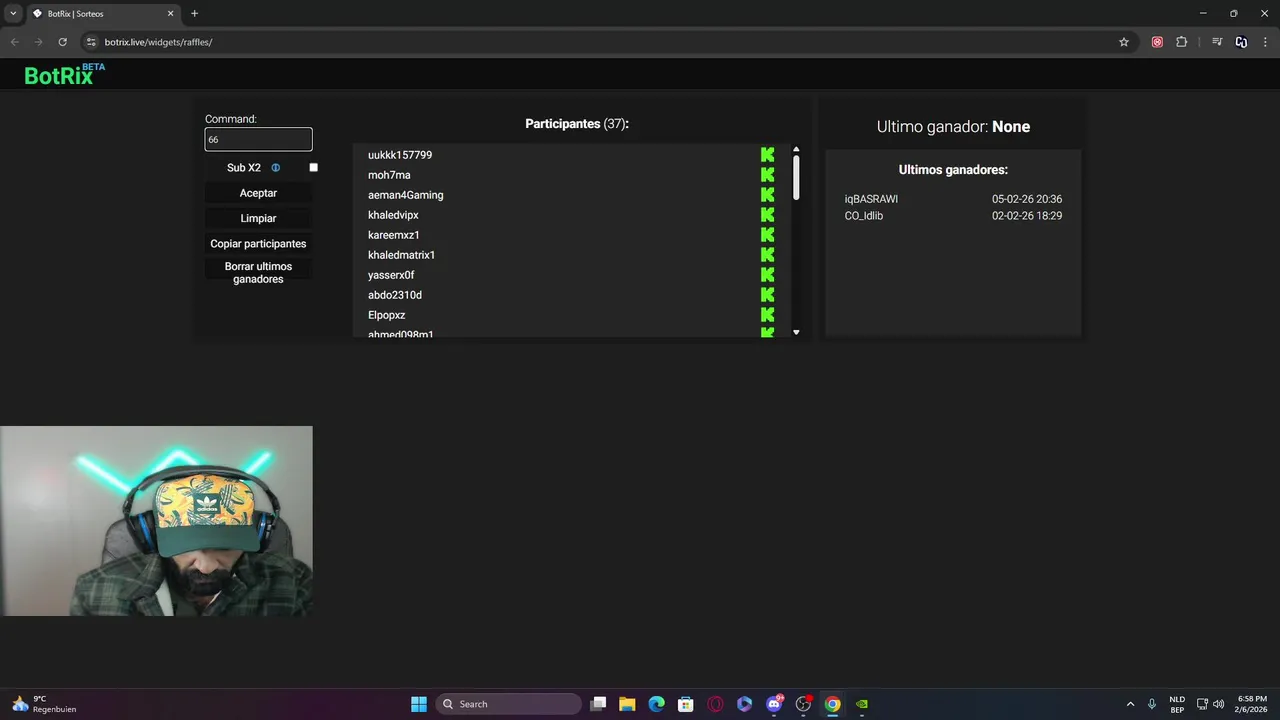Image resolution: width=1280 pixels, height=720 pixels.
Task: Click the taskbar Search box
Action: [x=508, y=704]
